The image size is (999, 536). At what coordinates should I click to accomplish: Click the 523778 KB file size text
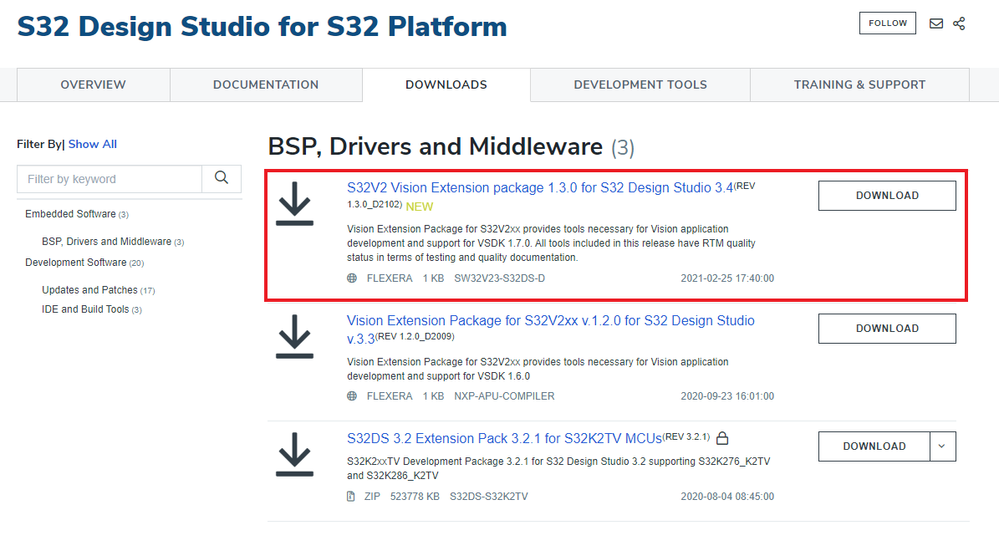coord(415,496)
